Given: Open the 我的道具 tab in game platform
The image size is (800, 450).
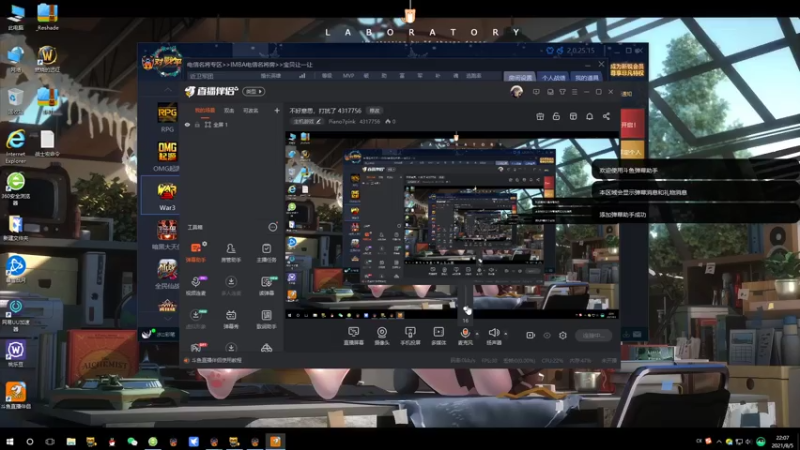Looking at the screenshot, I should coord(586,77).
